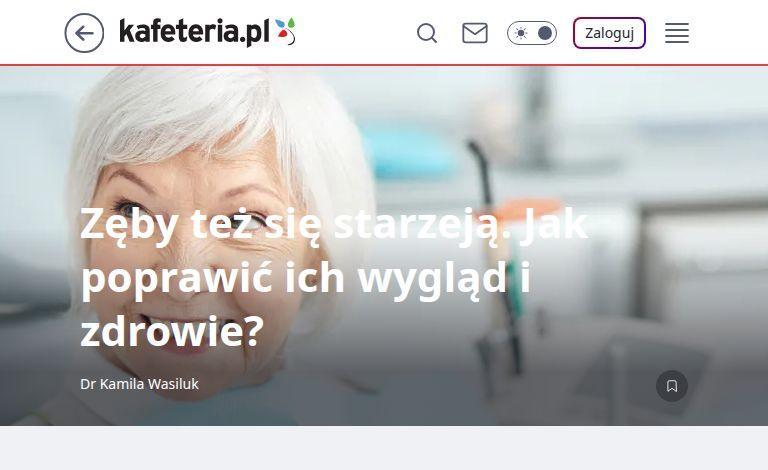The width and height of the screenshot is (768, 470).
Task: Bookmark the article with save icon
Action: (x=672, y=386)
